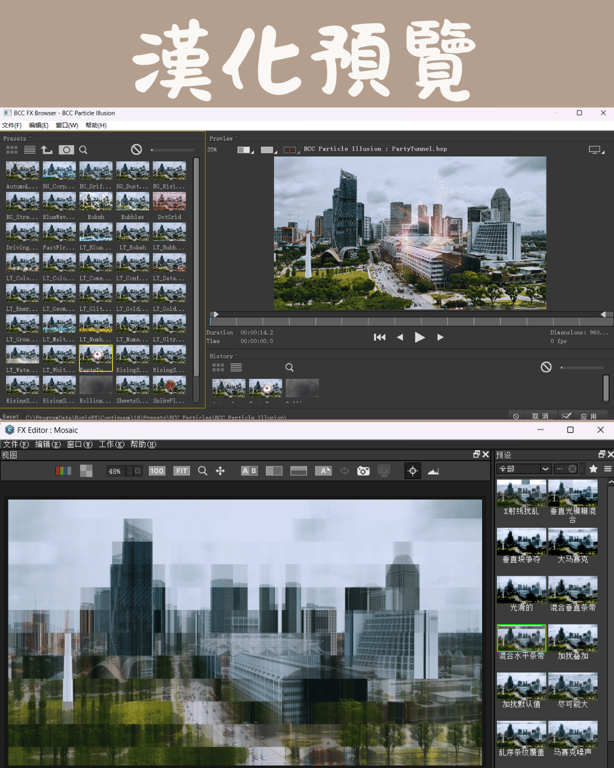This screenshot has width=614, height=768.
Task: Open 工作(K) menu in FX Editor
Action: point(112,444)
